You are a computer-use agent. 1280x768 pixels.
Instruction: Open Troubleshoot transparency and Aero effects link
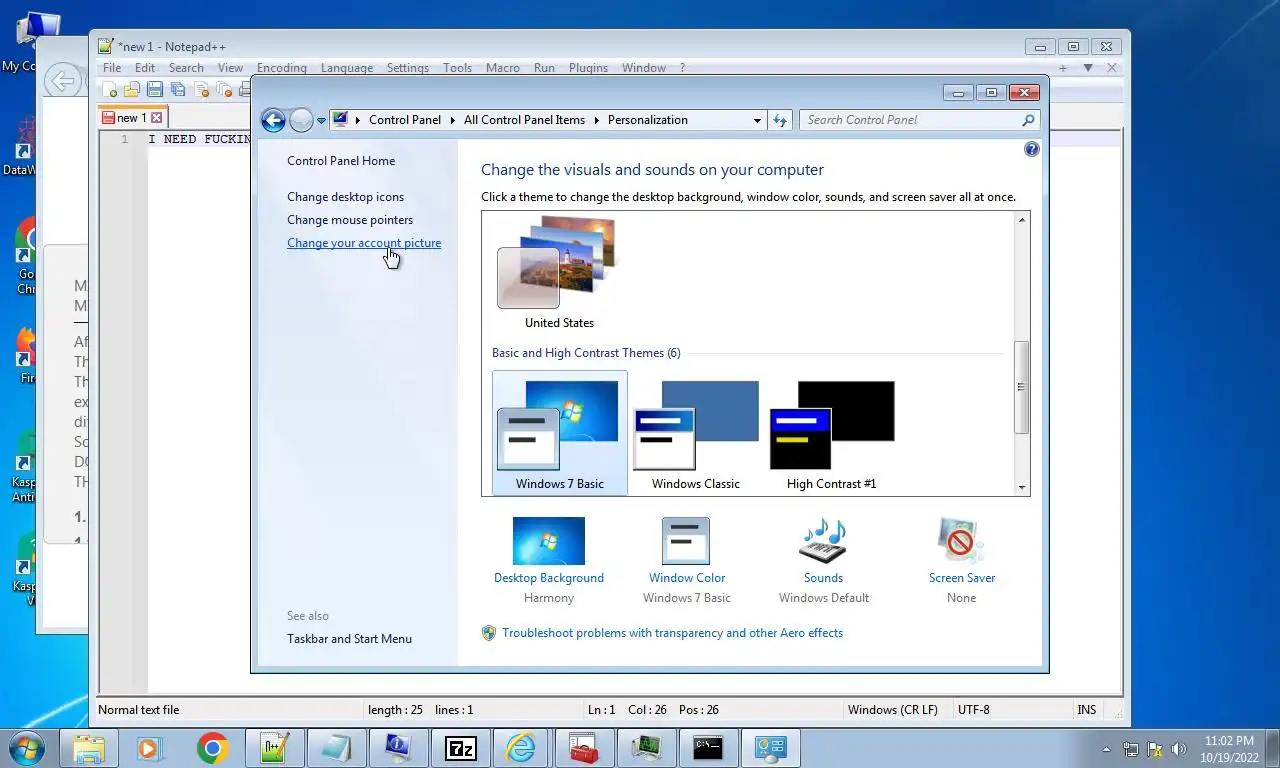pyautogui.click(x=672, y=633)
